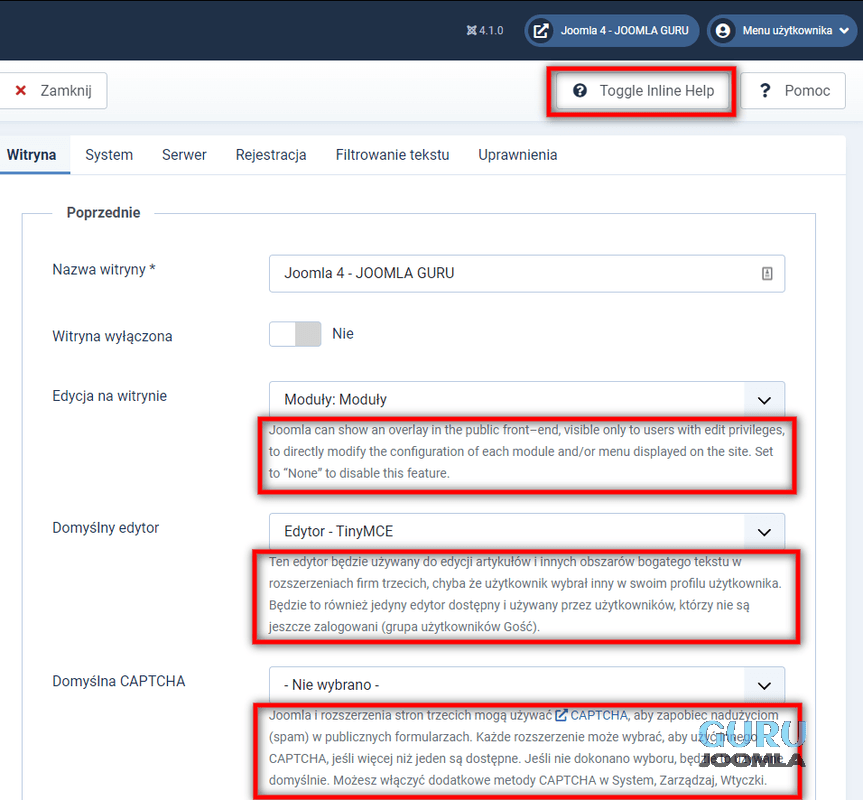
Task: Open site preview external link icon
Action: coord(541,30)
